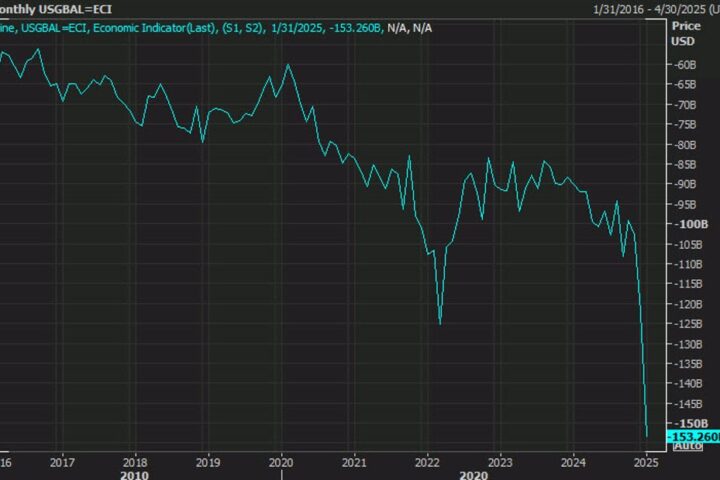The image size is (720, 480).
Task: Click the Auto scale button
Action: (688, 446)
